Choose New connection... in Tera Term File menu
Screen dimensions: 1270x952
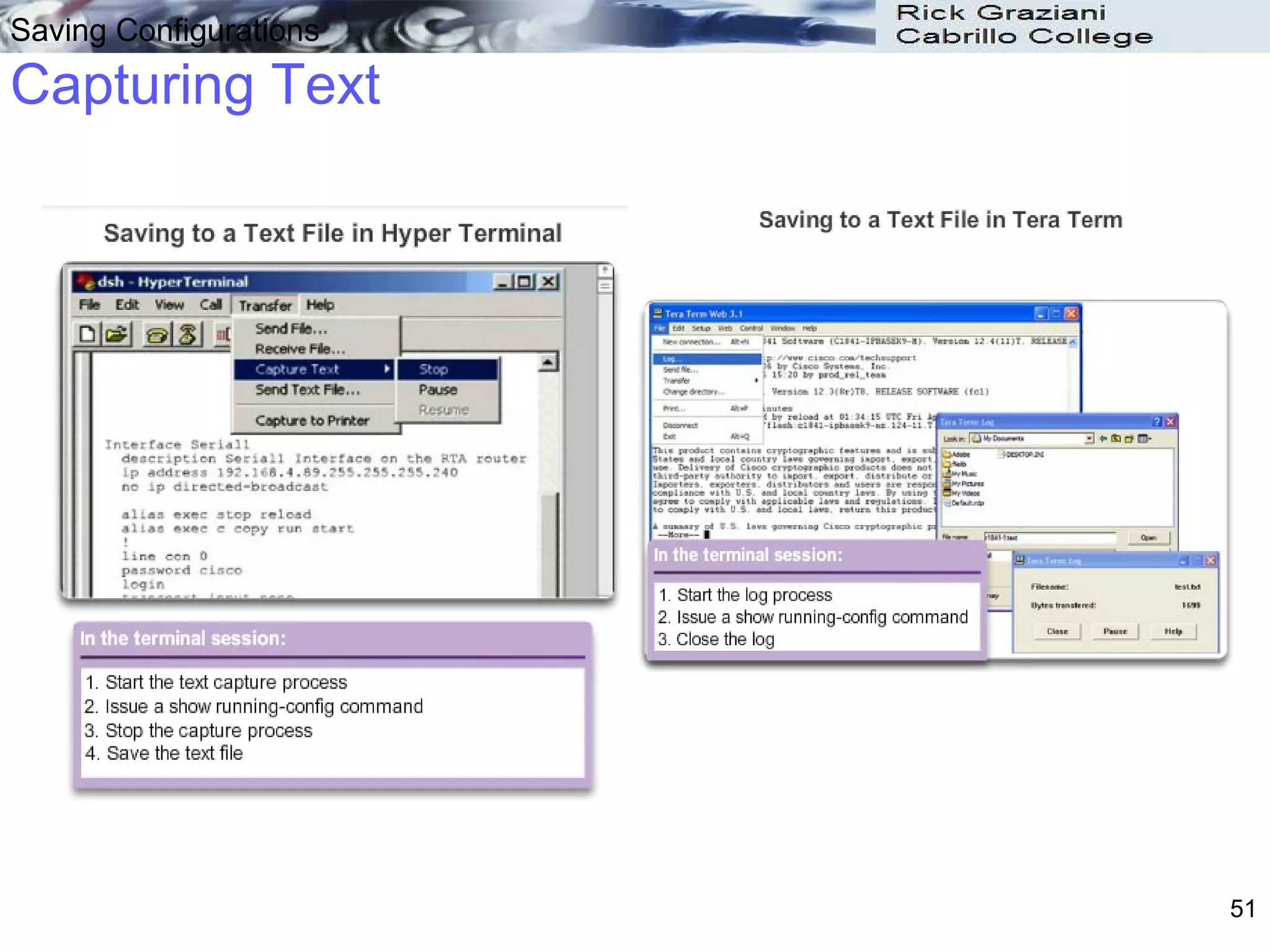click(706, 342)
